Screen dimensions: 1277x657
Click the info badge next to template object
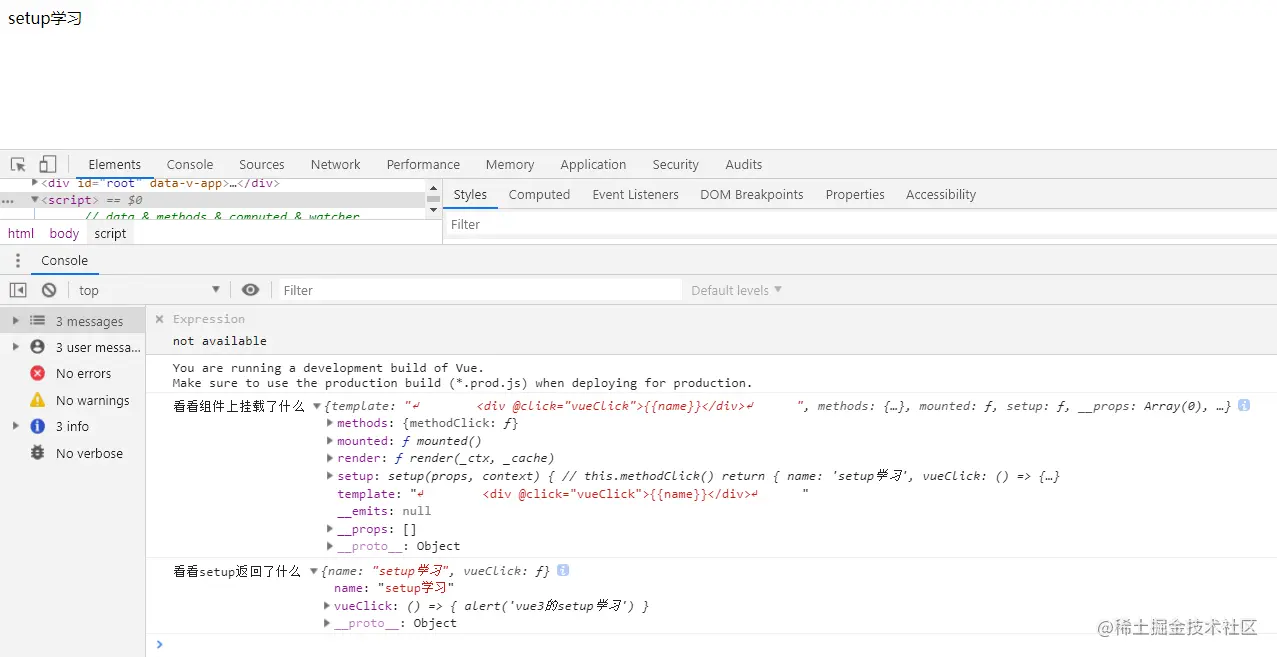coord(1244,406)
